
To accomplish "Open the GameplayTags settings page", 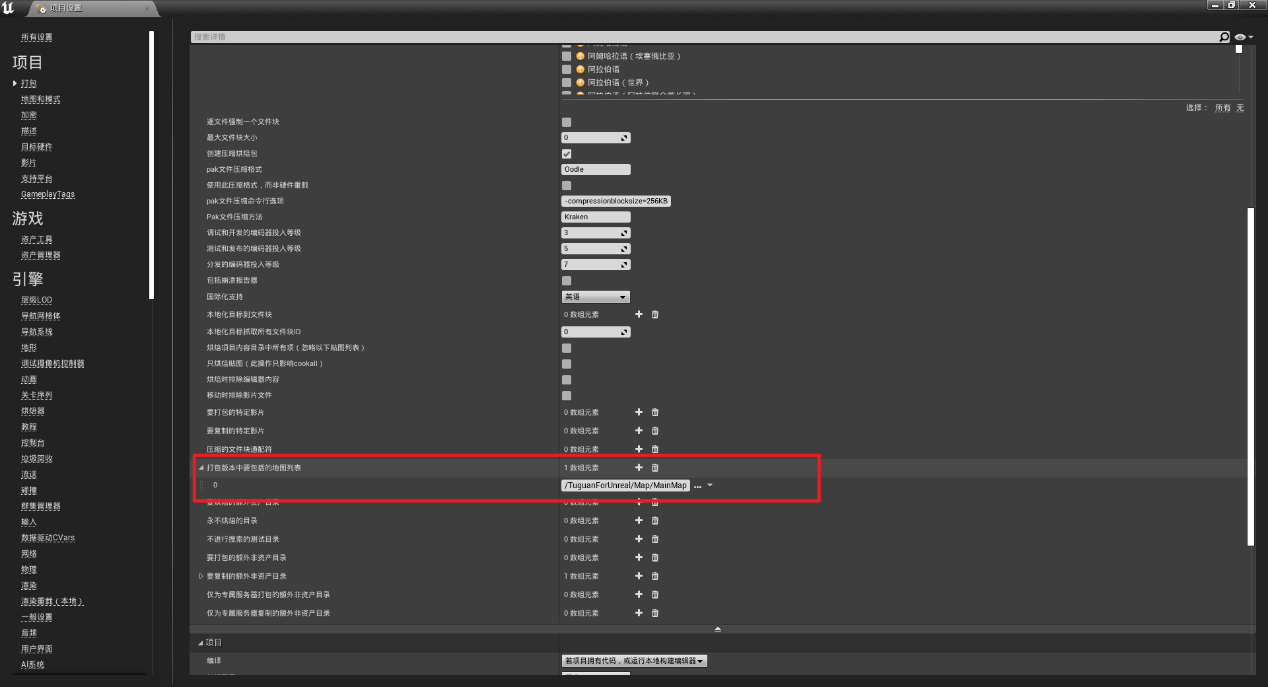I will point(48,194).
